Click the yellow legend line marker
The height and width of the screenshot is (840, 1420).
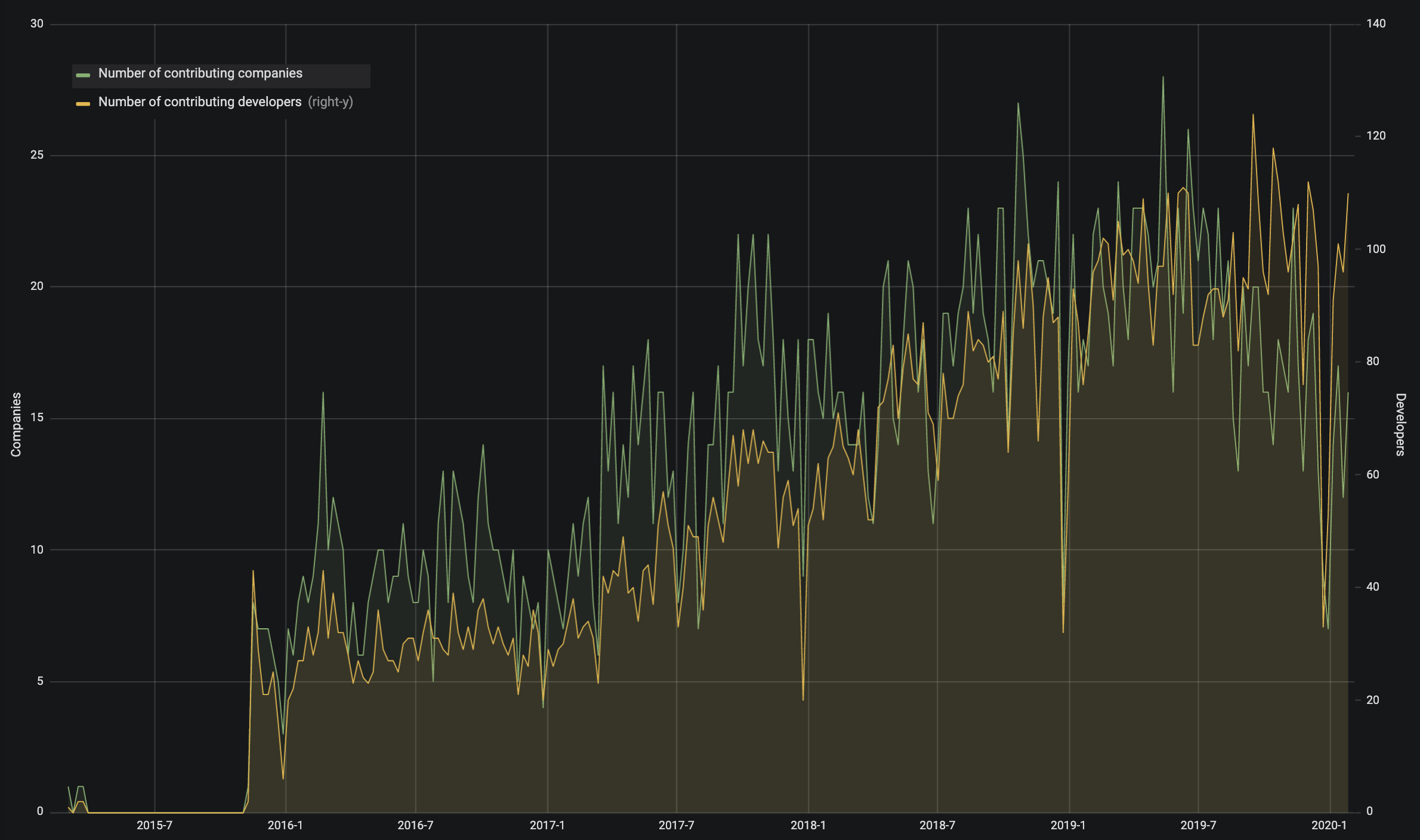(x=83, y=102)
